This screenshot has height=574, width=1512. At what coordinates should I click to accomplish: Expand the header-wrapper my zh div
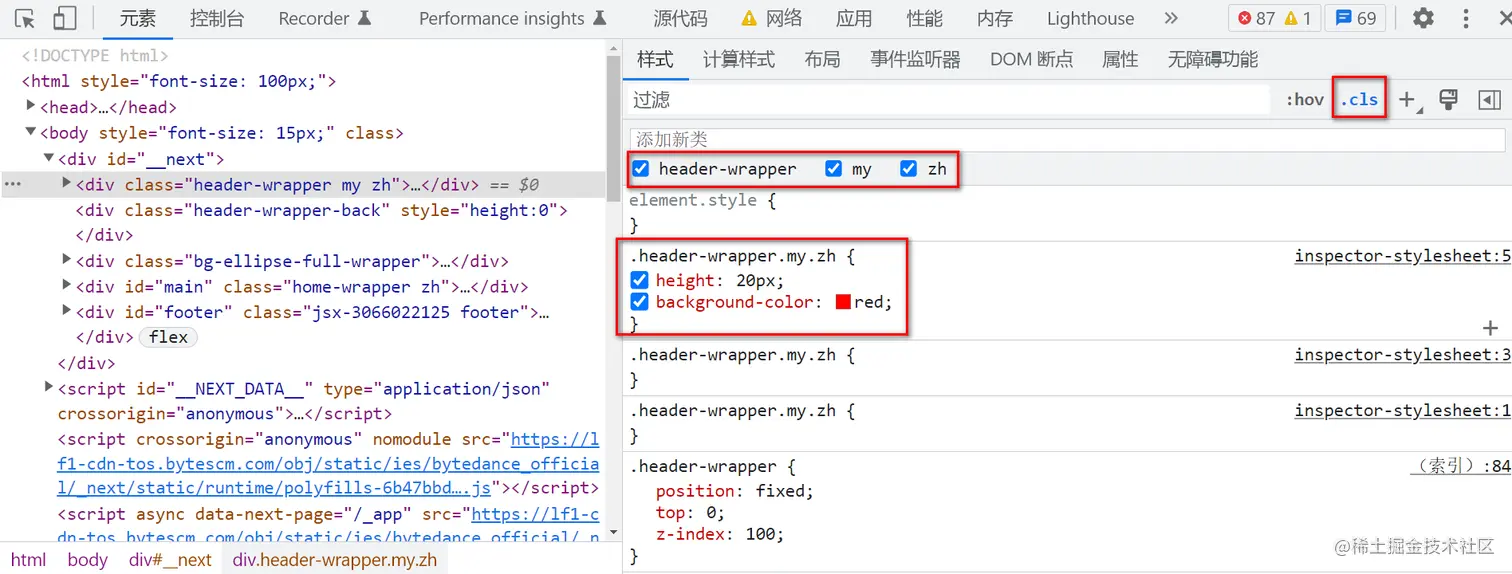[66, 183]
